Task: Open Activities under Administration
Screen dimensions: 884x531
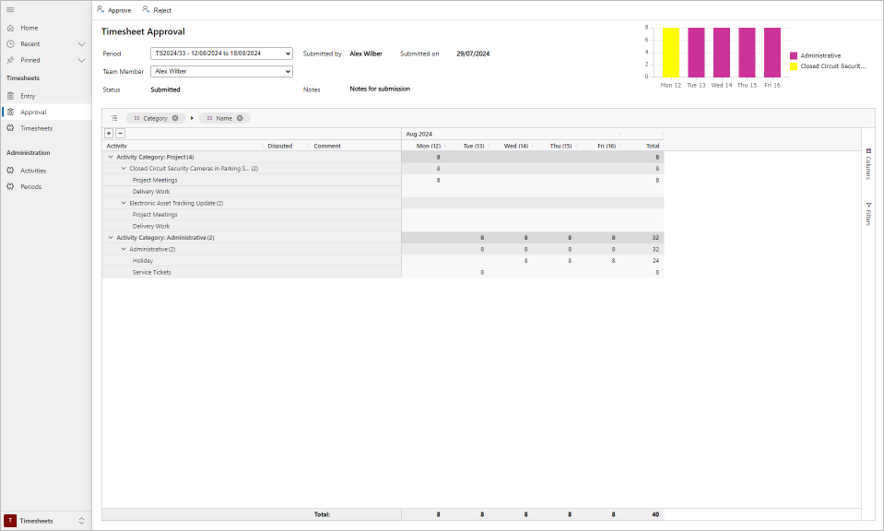Action: click(33, 170)
